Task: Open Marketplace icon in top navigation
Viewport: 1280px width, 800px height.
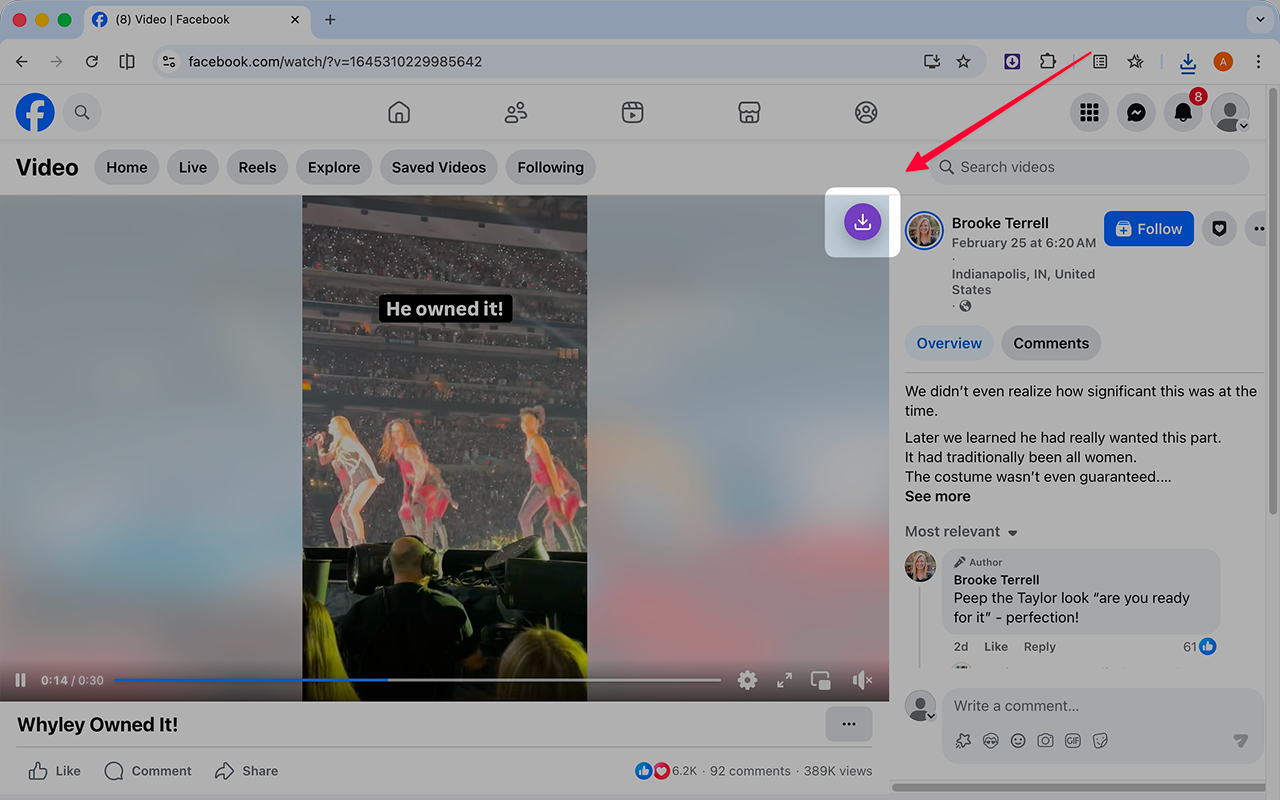Action: click(749, 113)
